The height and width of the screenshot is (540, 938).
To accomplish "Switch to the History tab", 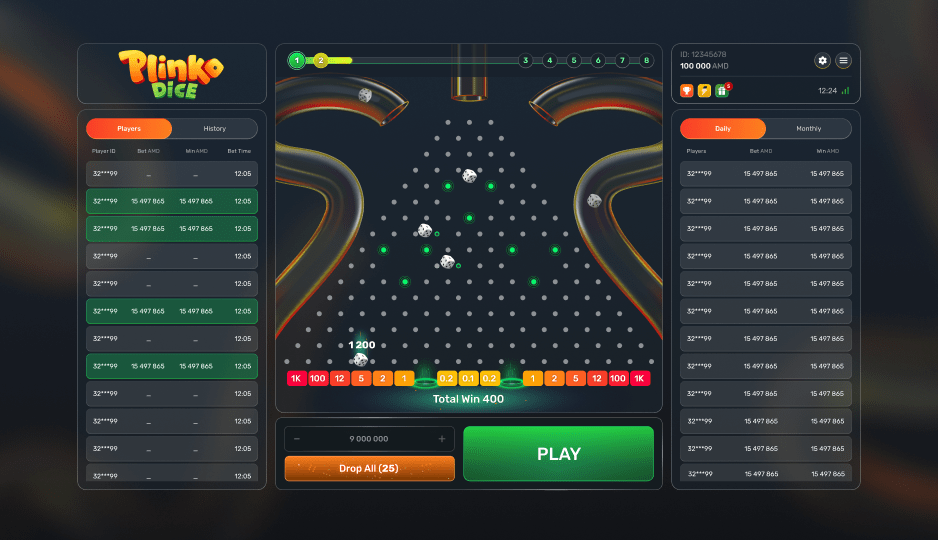I will click(215, 129).
